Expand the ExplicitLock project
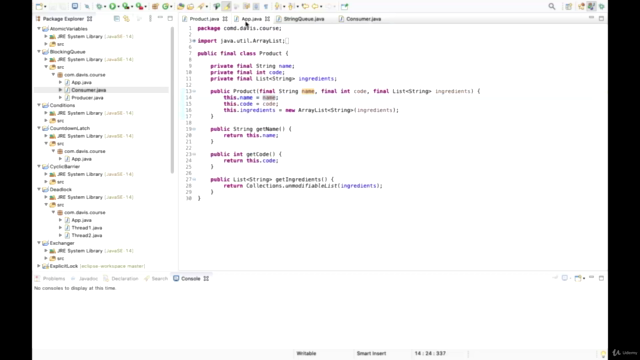The height and width of the screenshot is (360, 640). click(39, 266)
